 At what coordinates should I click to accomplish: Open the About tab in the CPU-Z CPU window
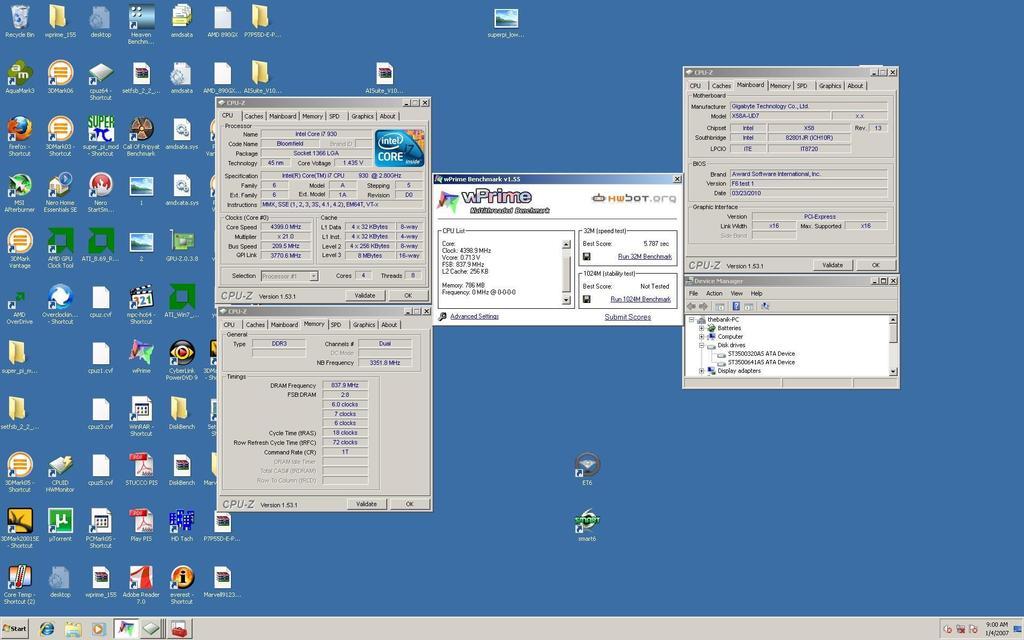pyautogui.click(x=387, y=116)
